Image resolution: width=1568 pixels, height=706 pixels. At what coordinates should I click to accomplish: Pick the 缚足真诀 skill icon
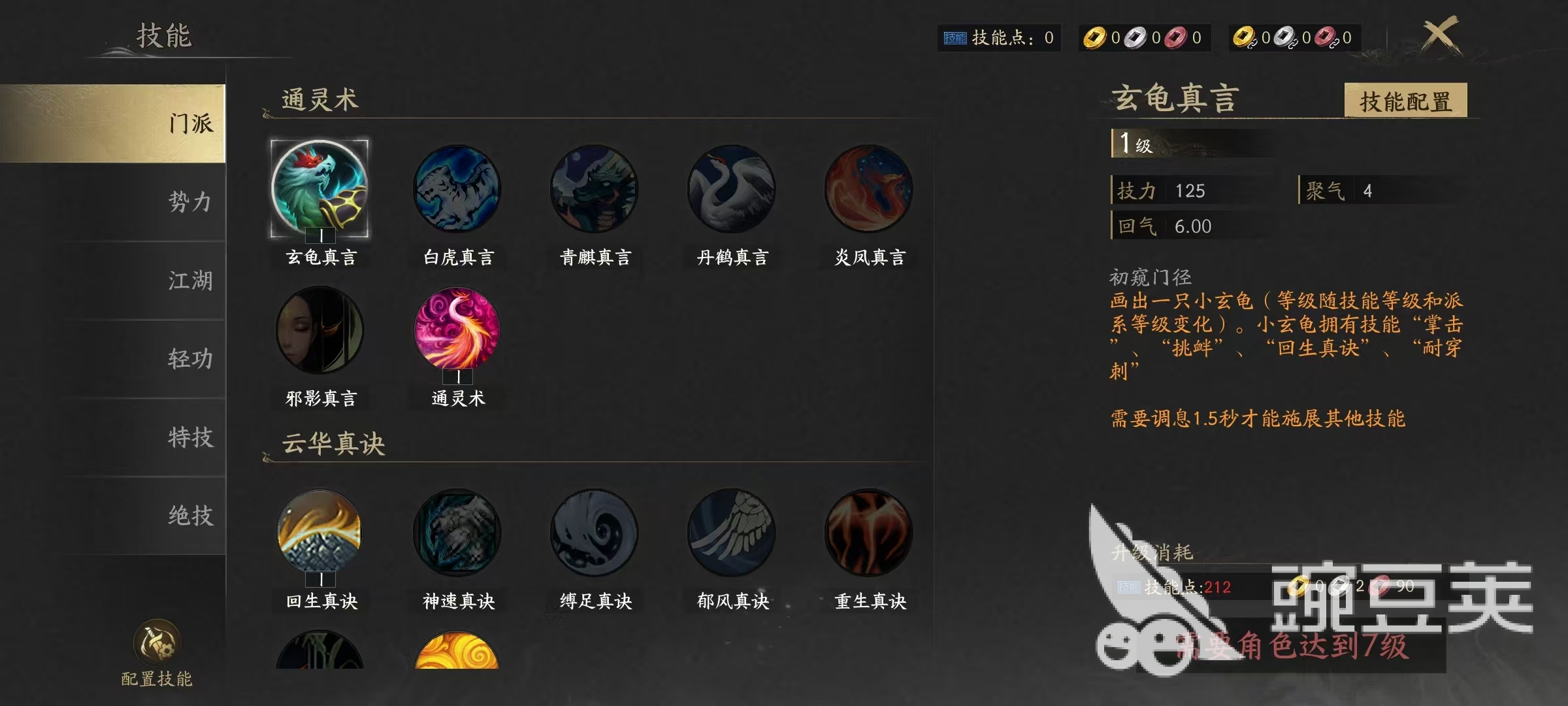pos(595,533)
